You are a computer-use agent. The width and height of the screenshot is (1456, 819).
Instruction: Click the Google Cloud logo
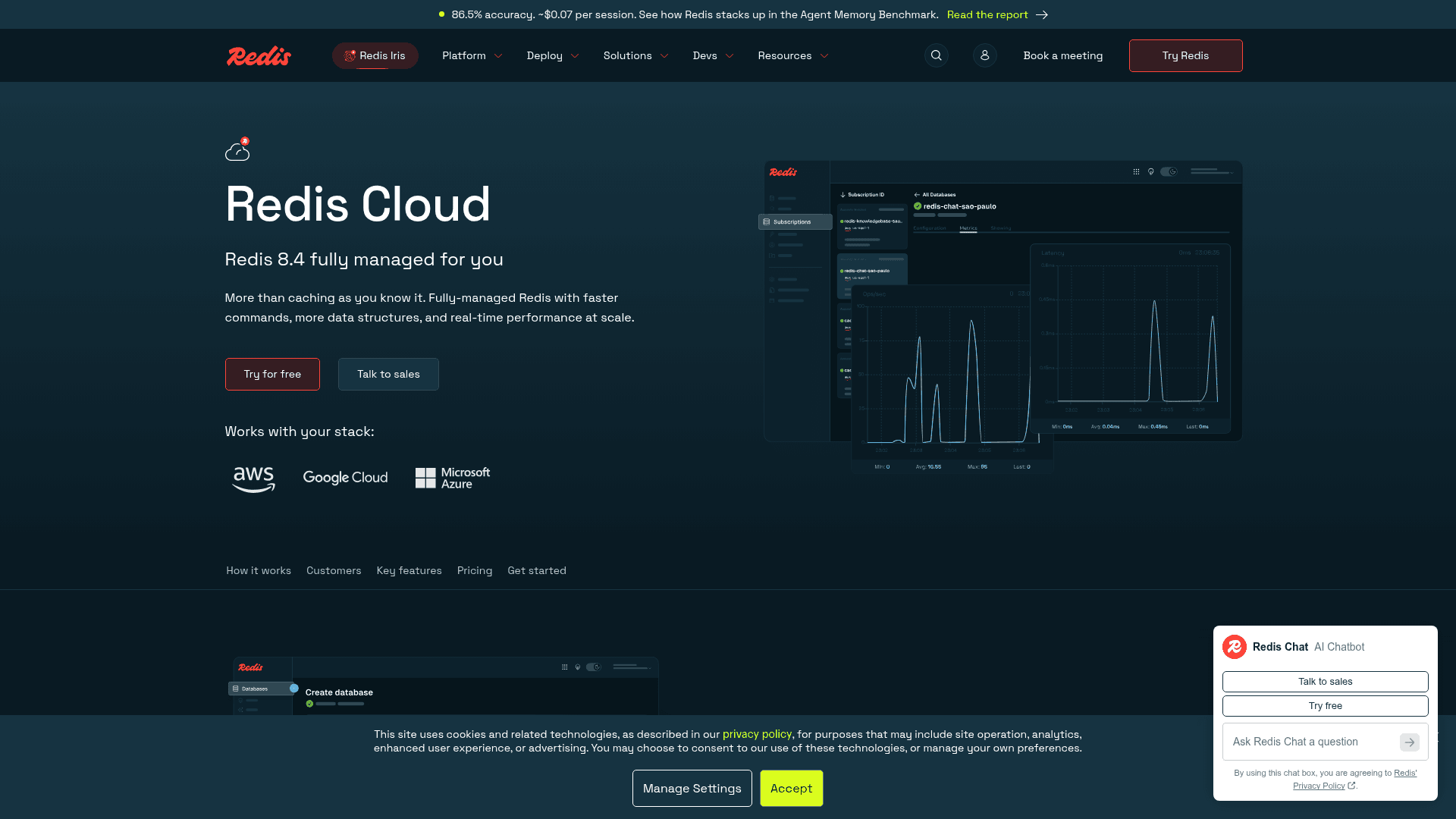(x=345, y=478)
